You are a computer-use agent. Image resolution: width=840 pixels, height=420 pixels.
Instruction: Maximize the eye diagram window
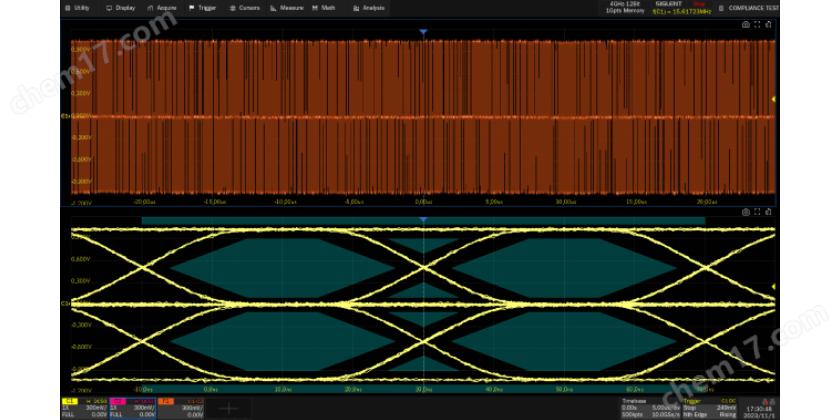757,212
